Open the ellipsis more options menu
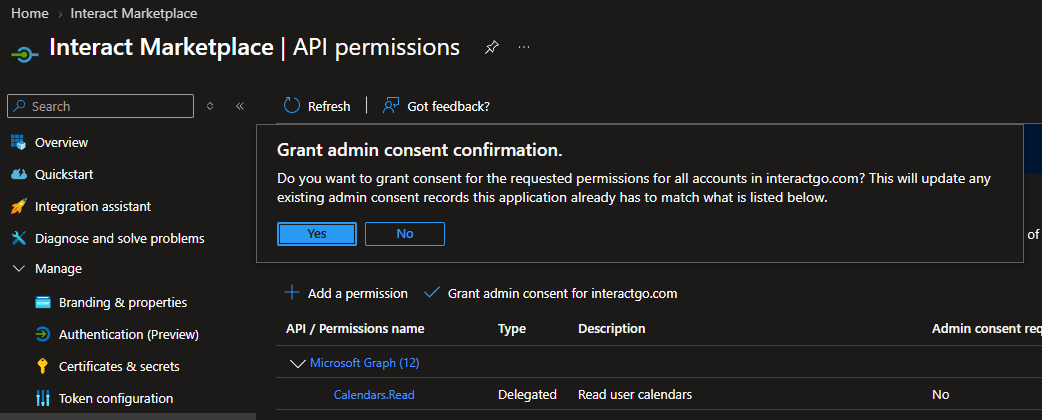This screenshot has width=1042, height=420. point(524,47)
